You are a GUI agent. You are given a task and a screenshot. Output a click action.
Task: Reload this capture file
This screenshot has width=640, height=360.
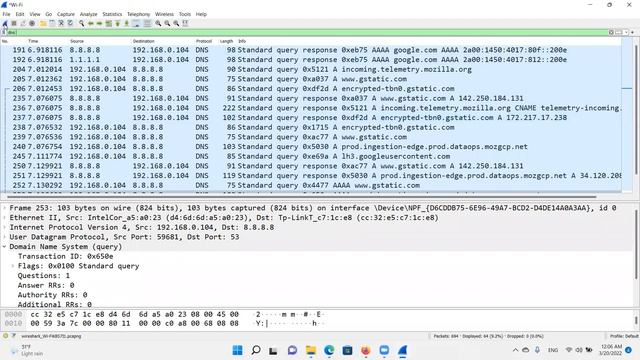(x=70, y=24)
